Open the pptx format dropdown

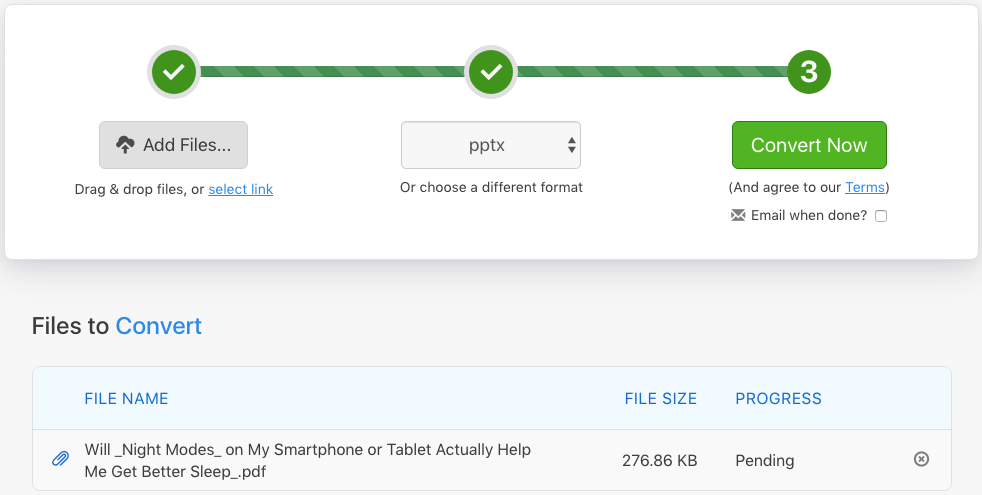490,145
